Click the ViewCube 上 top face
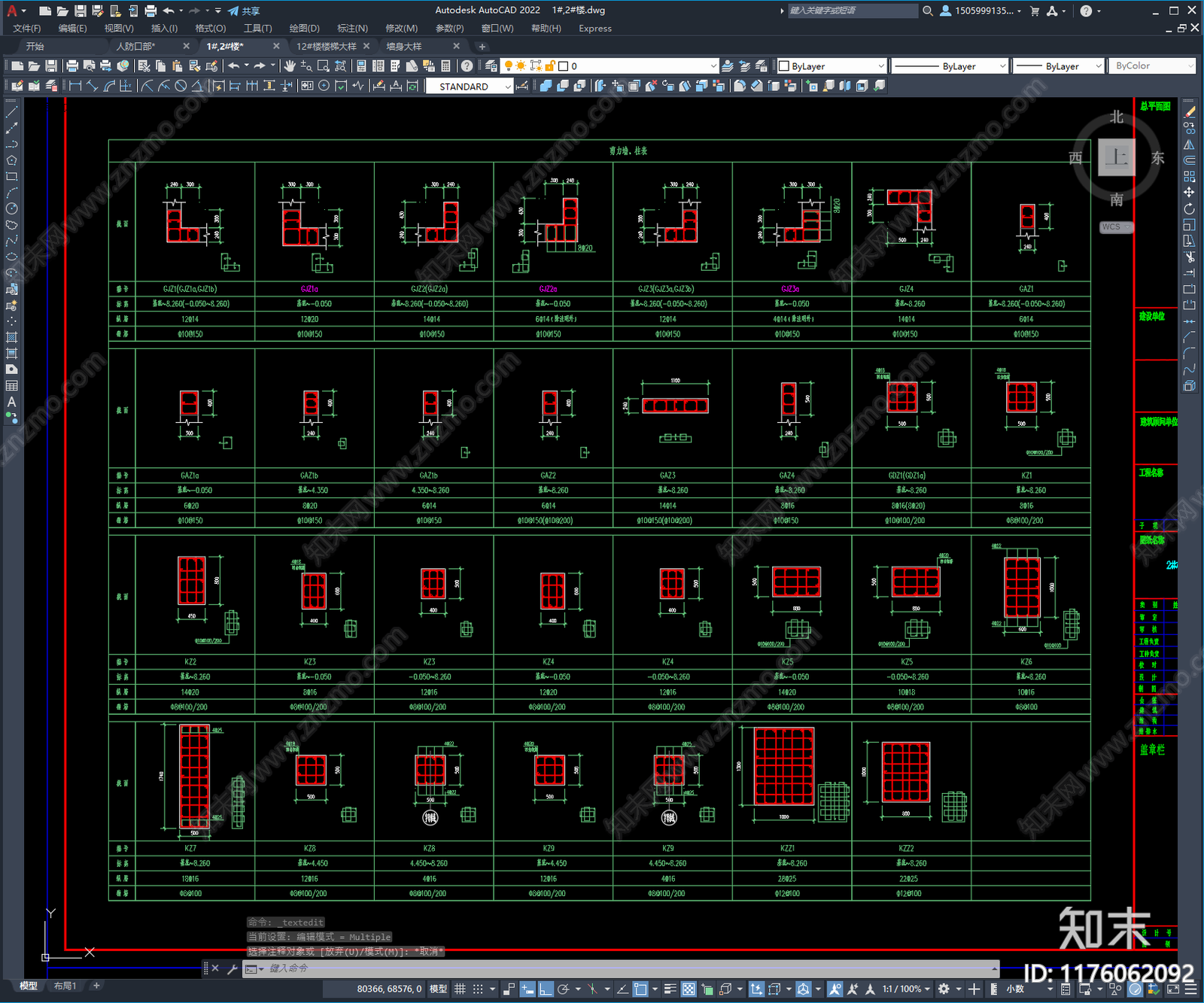1204x1003 pixels. pyautogui.click(x=1117, y=158)
